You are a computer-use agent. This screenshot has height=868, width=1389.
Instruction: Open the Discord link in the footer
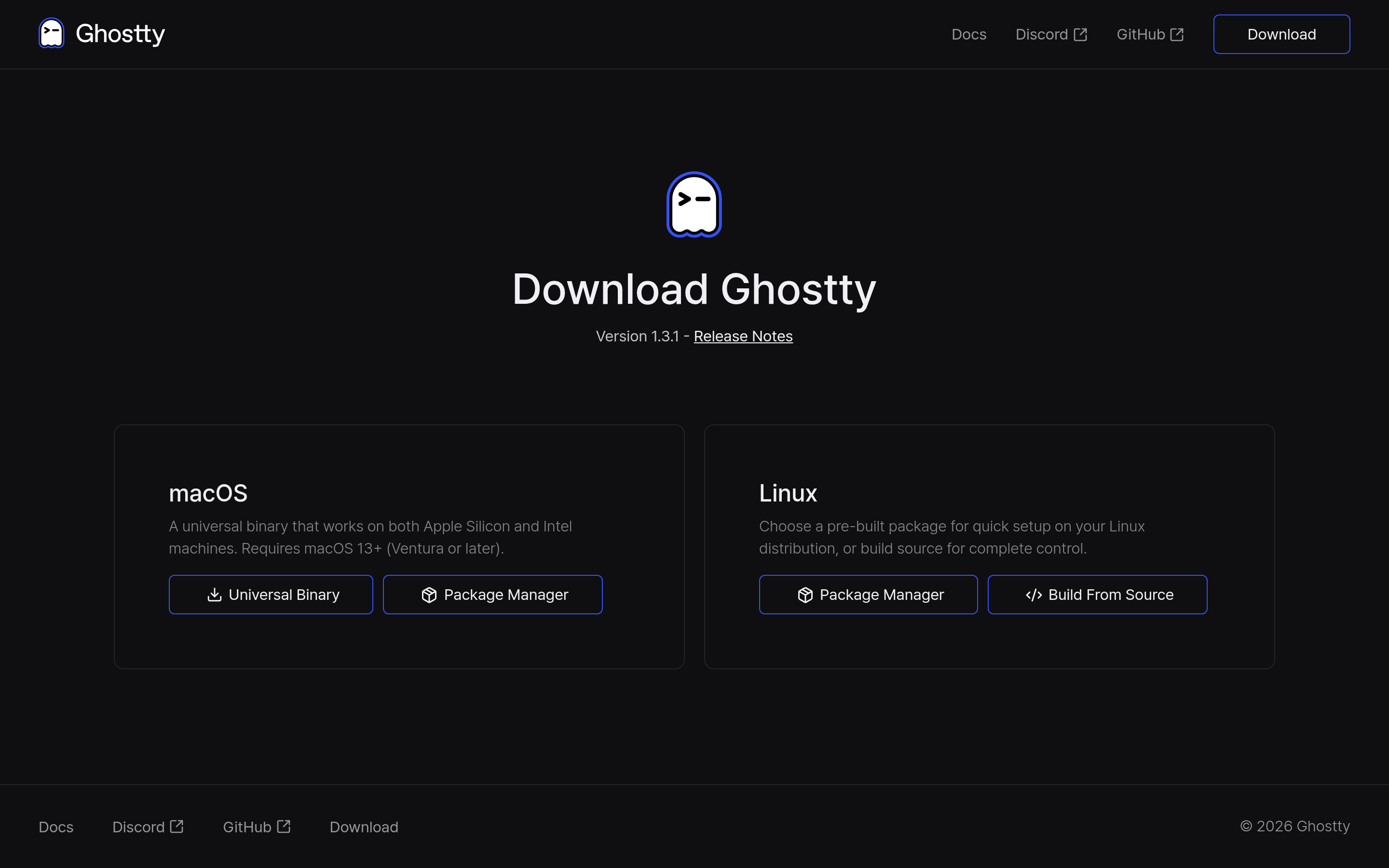pyautogui.click(x=148, y=827)
